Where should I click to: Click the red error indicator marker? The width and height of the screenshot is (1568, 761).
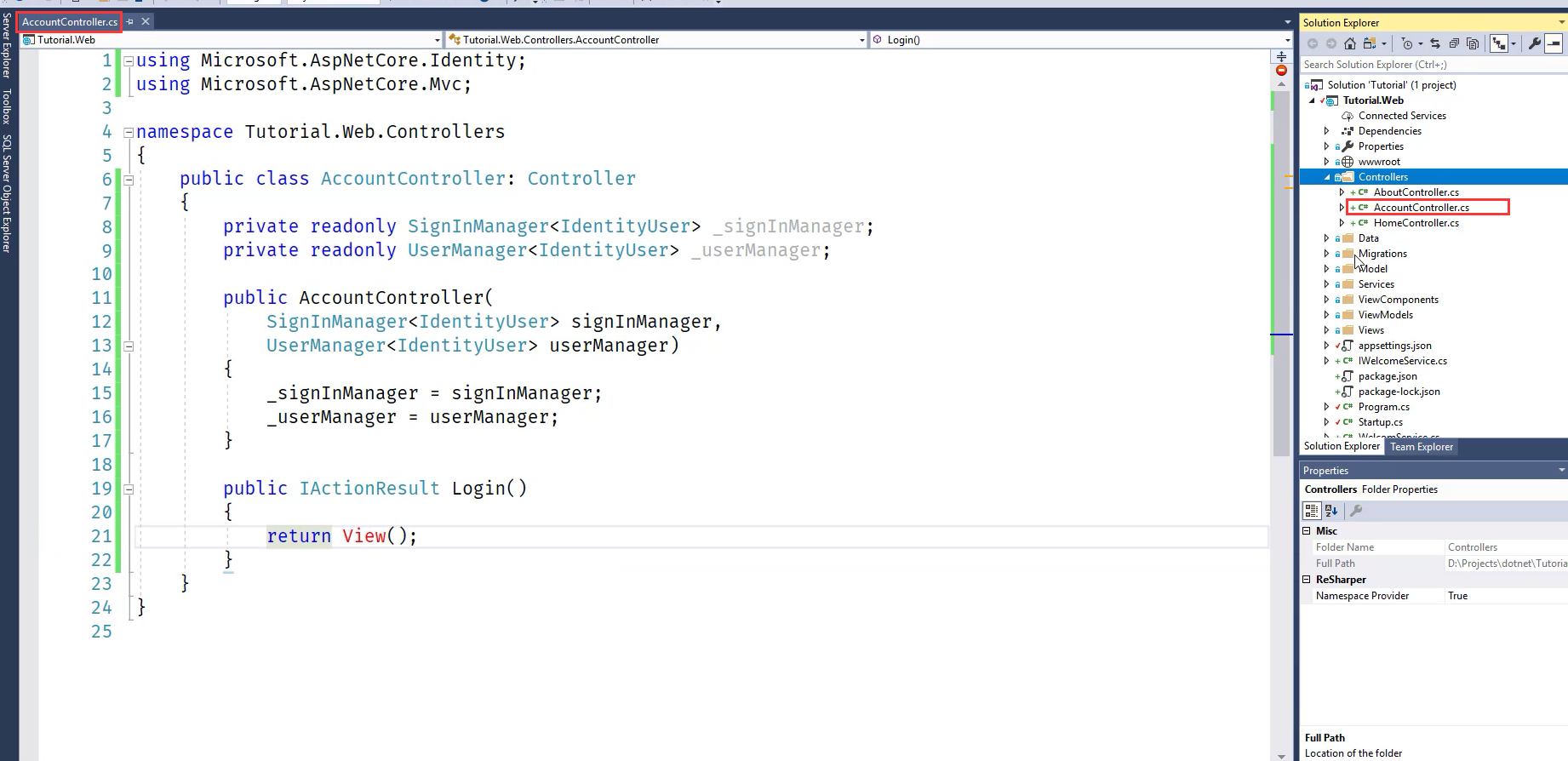point(1281,71)
